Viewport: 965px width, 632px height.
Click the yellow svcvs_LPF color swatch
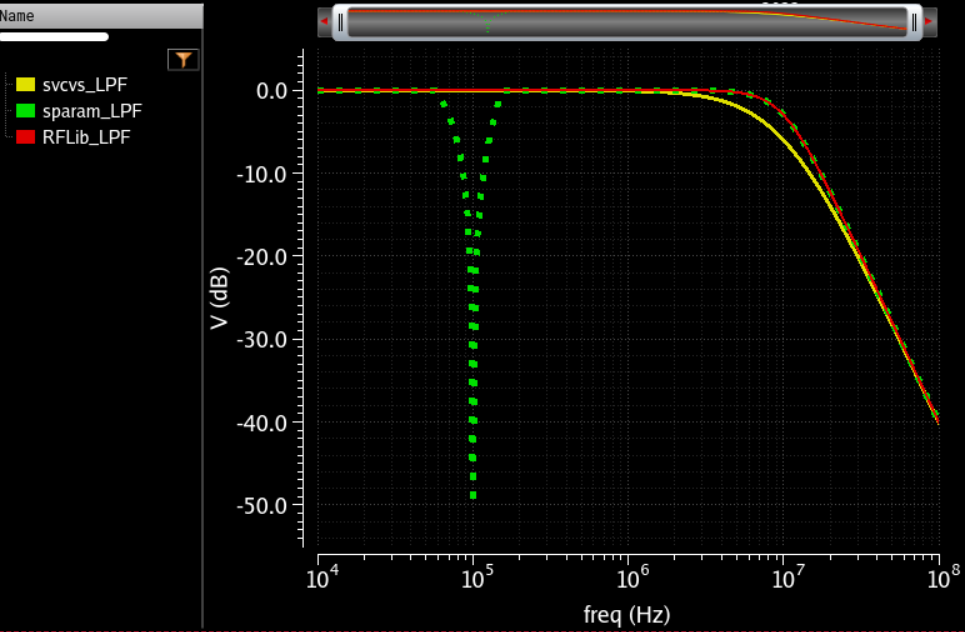(x=25, y=84)
